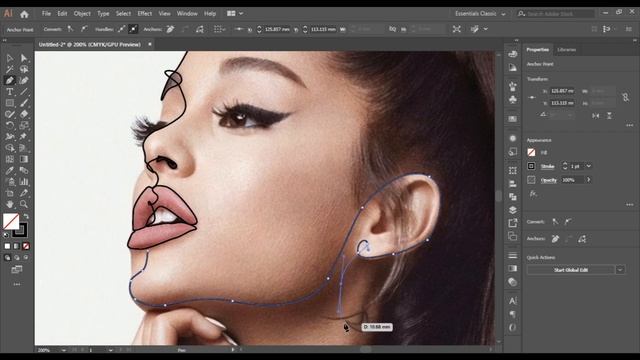Open the Symbols panel club icon
Viewport: 640px width, 360px height.
[x=513, y=99]
